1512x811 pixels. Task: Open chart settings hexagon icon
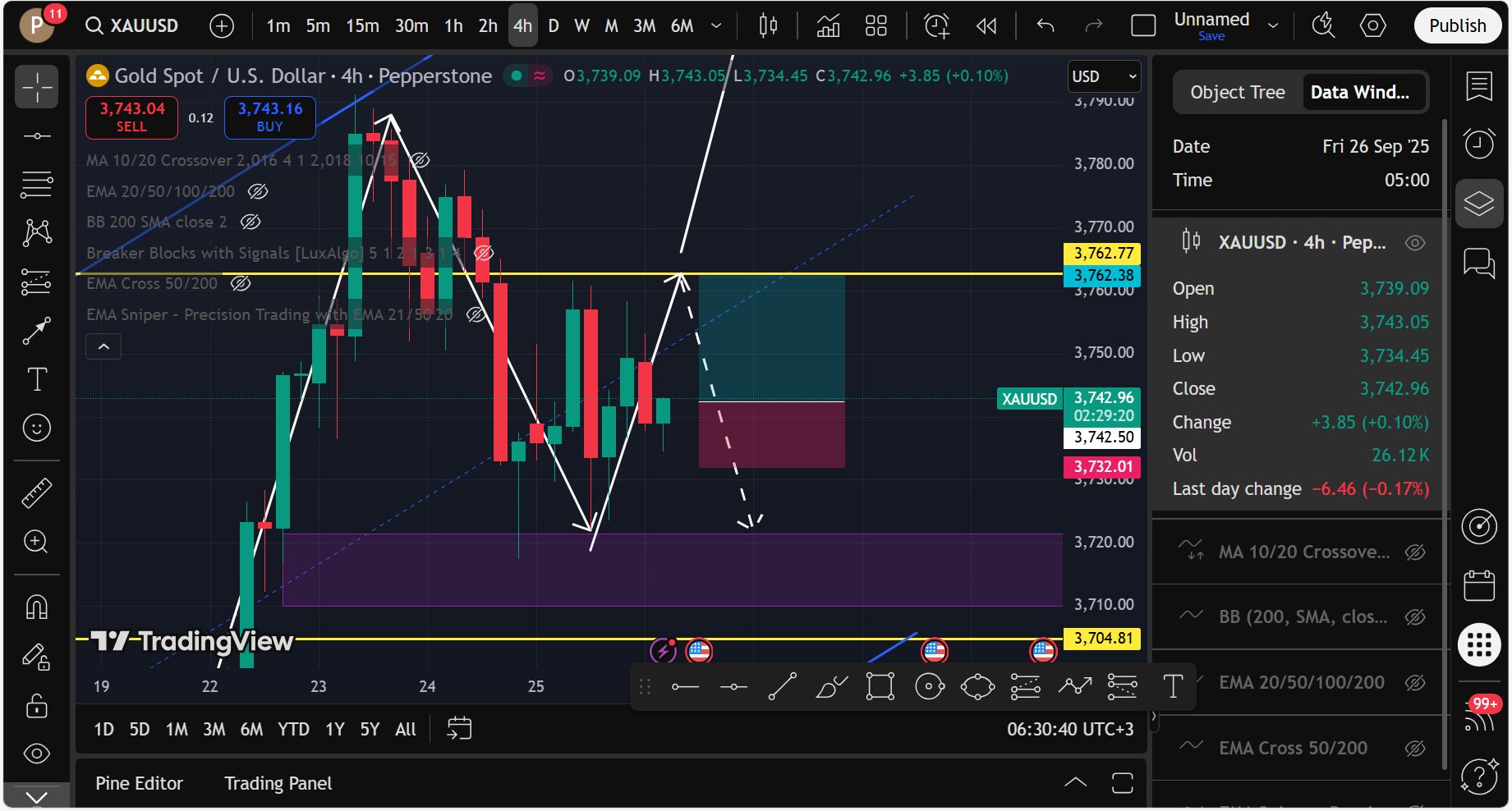coord(1372,26)
